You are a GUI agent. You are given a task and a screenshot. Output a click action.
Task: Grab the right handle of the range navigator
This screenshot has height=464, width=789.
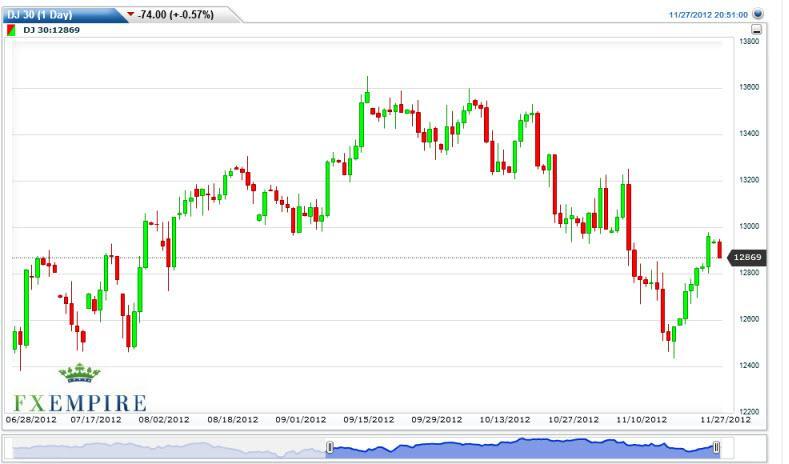(x=716, y=447)
